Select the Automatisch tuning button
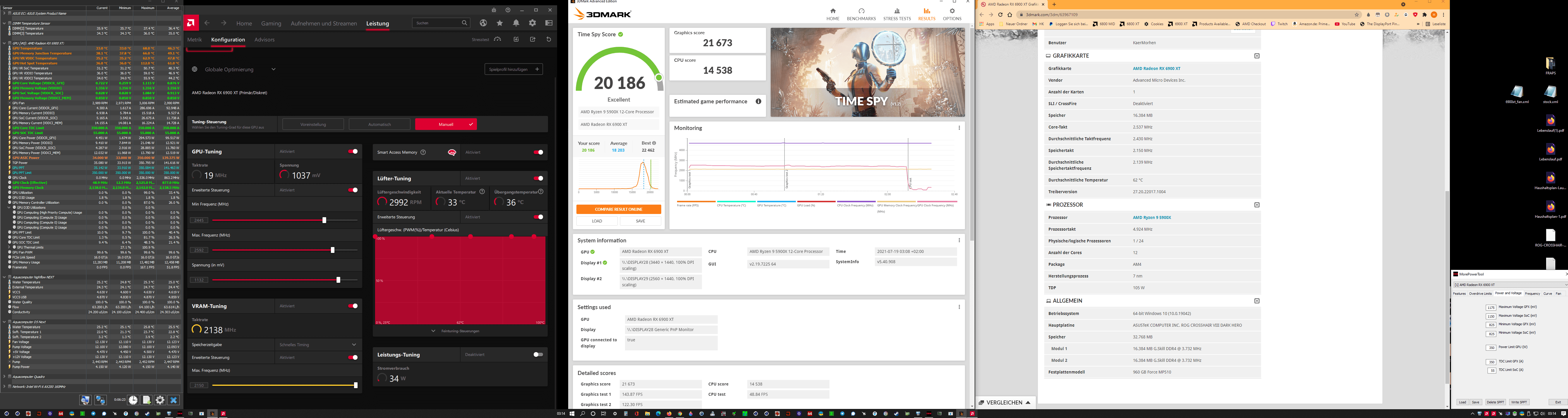The width and height of the screenshot is (1568, 418). pyautogui.click(x=379, y=124)
